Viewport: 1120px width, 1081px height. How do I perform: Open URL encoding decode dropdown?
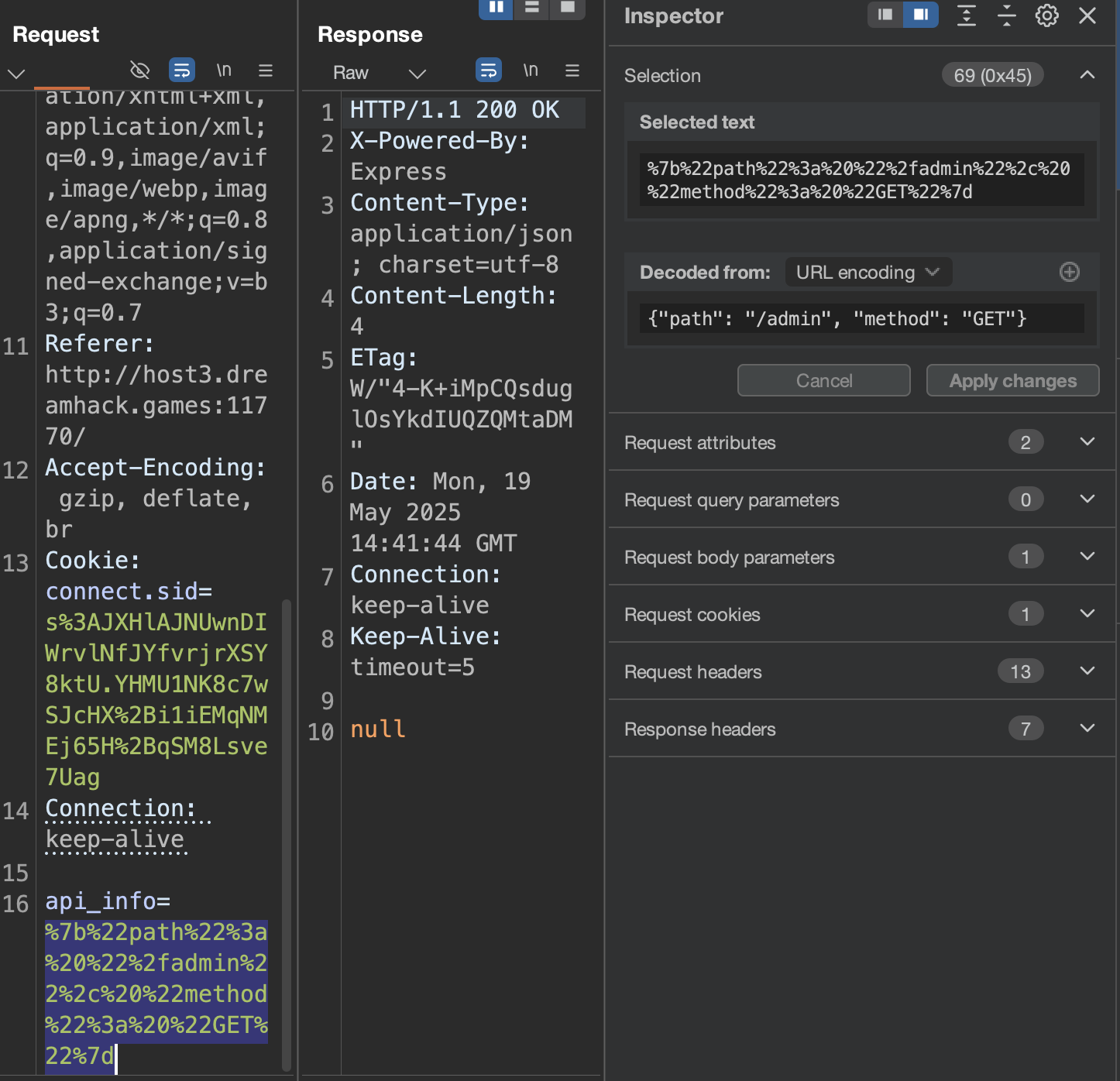click(x=868, y=273)
